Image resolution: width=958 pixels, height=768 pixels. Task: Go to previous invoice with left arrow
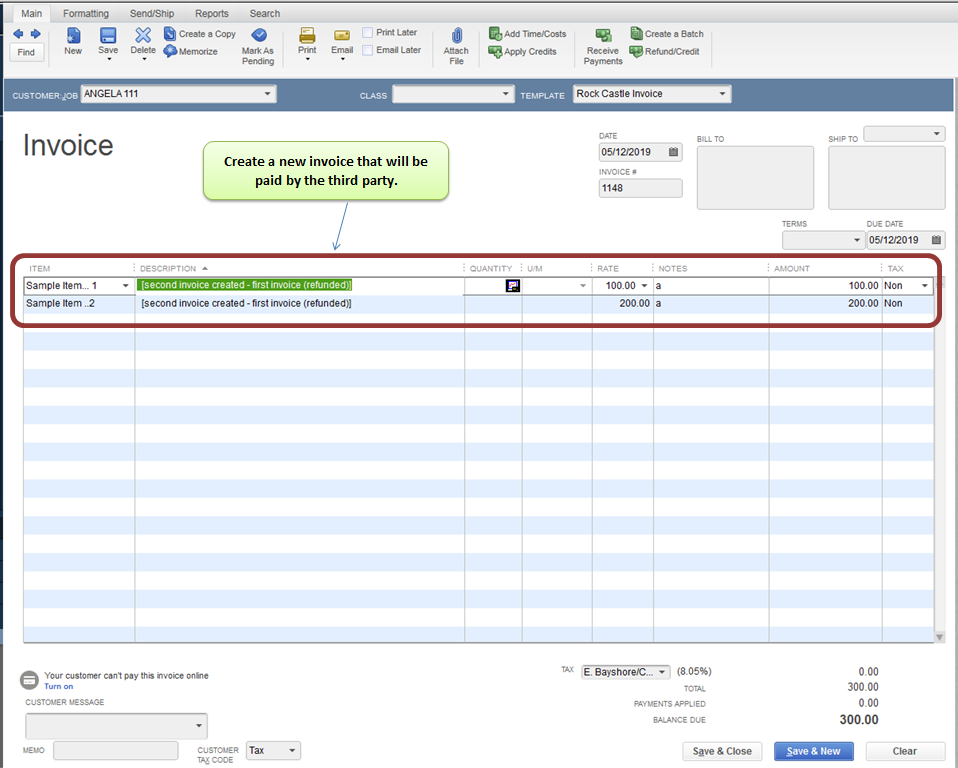click(18, 34)
